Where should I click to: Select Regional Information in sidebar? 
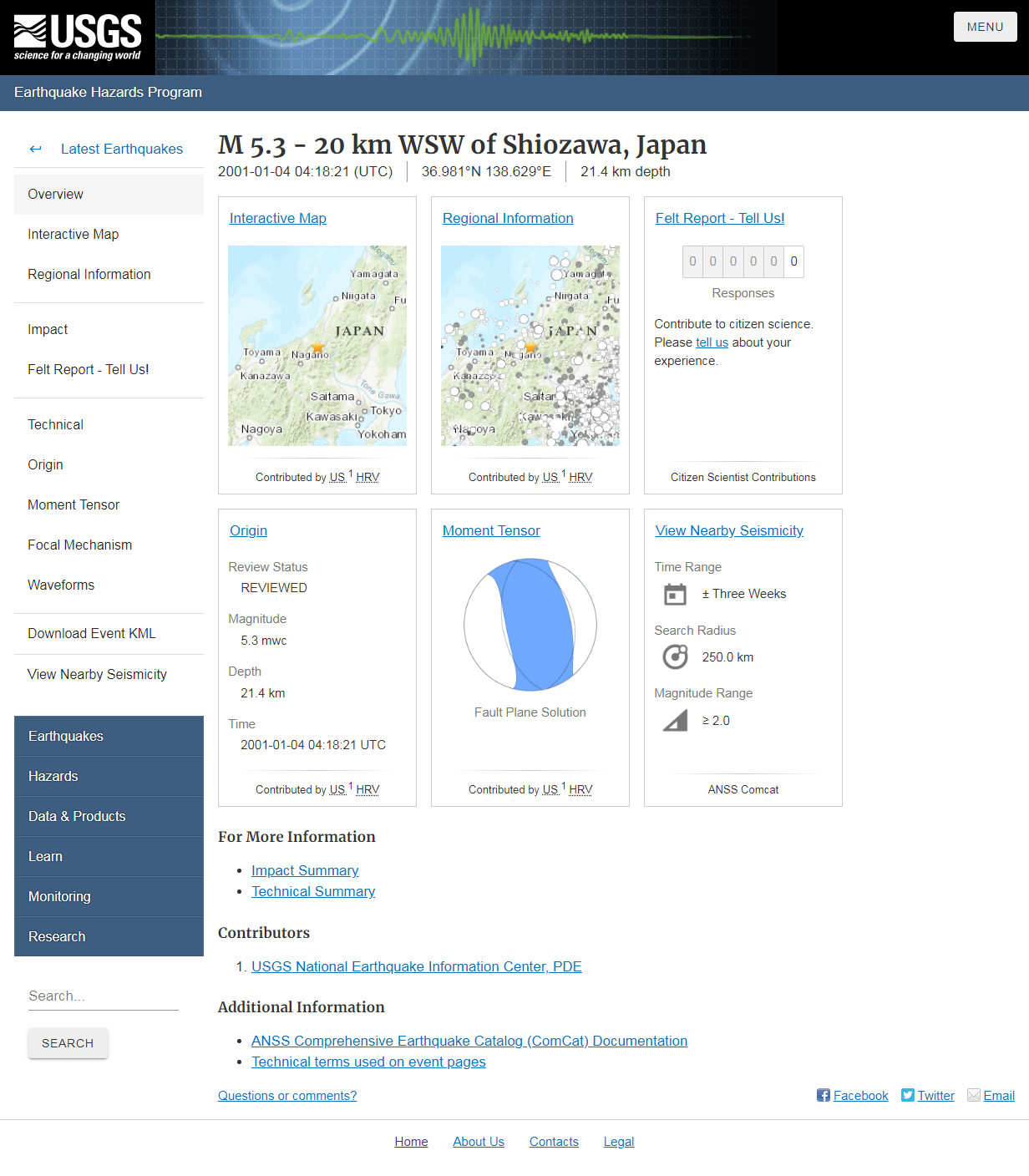point(109,274)
